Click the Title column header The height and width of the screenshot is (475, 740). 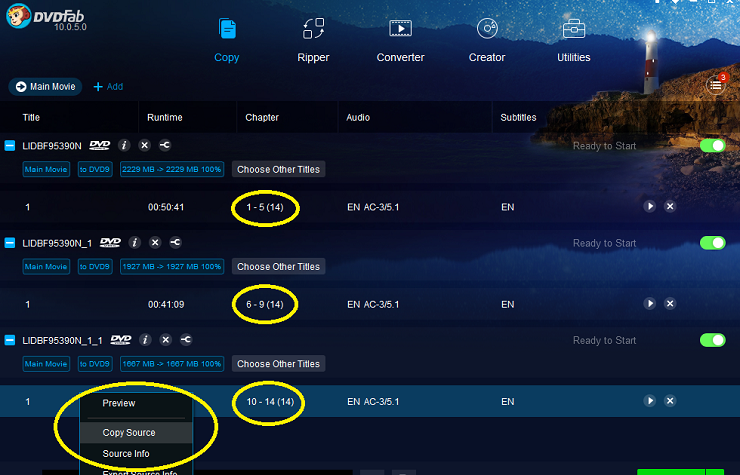tap(31, 118)
